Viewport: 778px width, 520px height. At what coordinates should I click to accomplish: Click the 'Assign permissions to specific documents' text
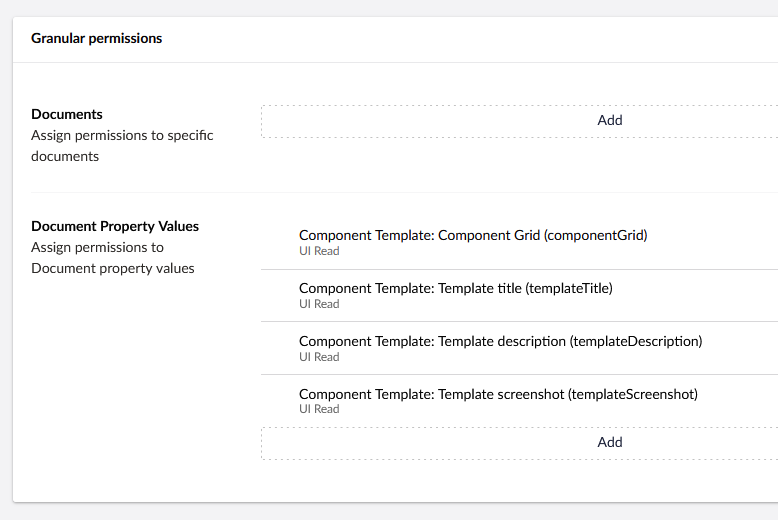click(122, 146)
